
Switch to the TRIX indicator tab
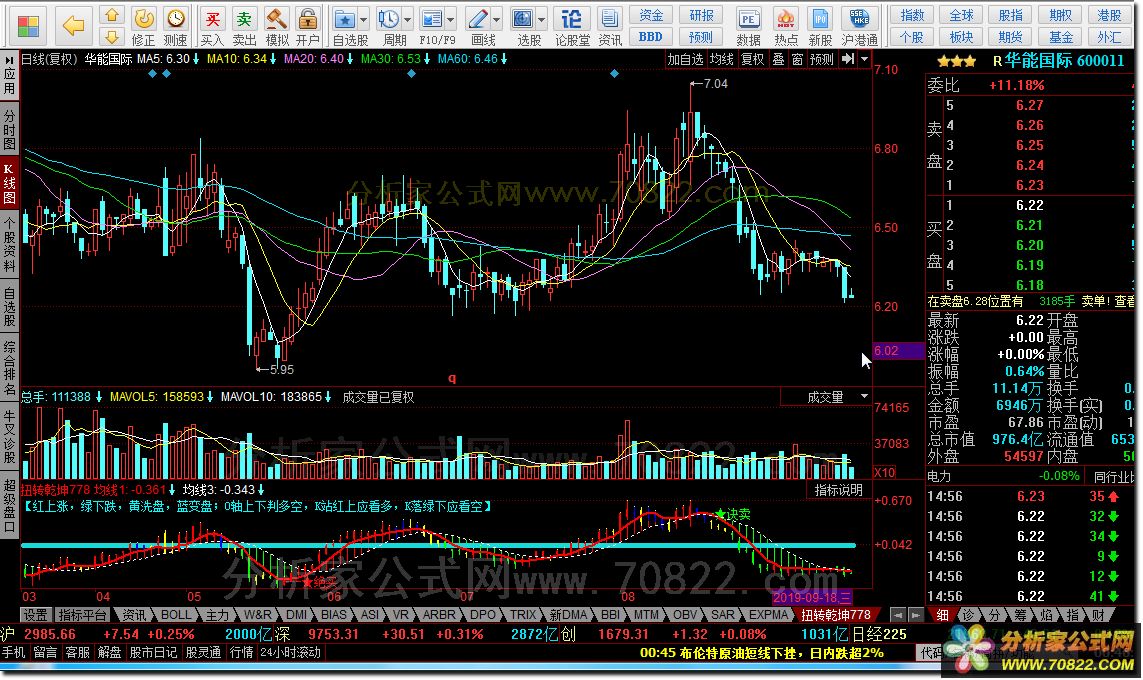point(523,615)
